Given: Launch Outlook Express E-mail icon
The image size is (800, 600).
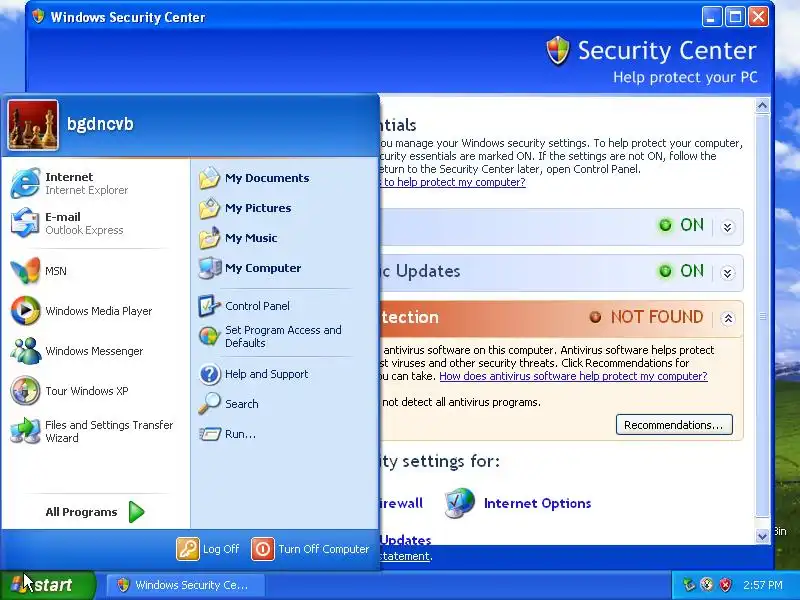Looking at the screenshot, I should click(x=24, y=223).
